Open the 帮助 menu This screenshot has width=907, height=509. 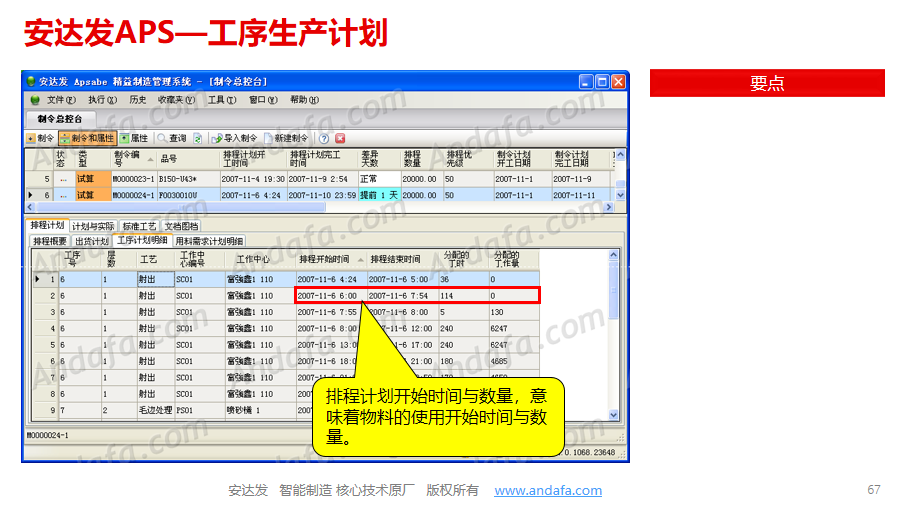coord(304,100)
